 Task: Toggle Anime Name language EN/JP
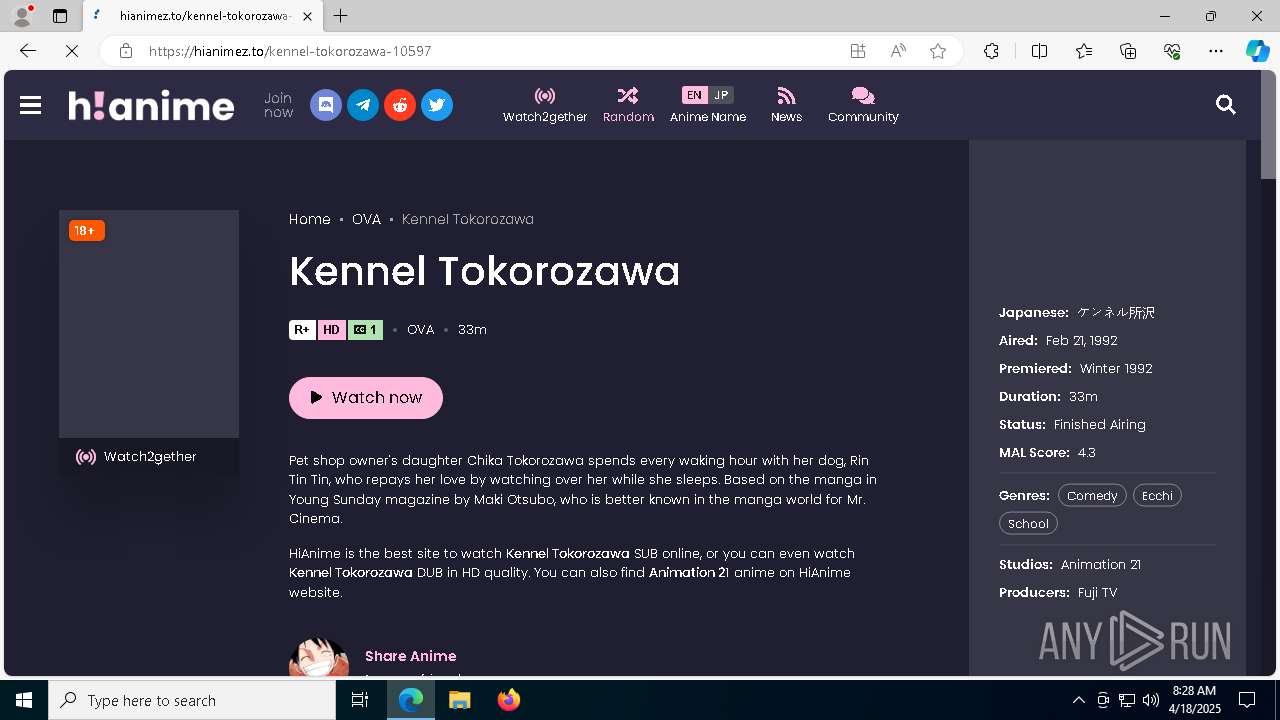pos(708,105)
